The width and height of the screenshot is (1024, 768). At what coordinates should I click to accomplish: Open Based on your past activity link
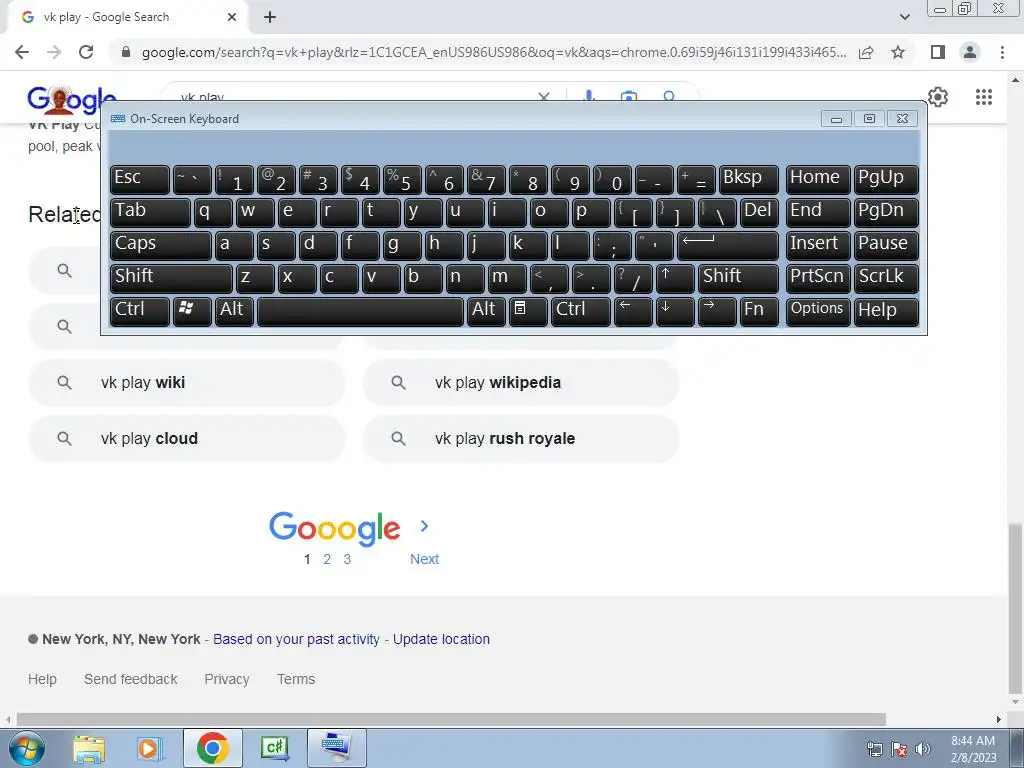coord(296,639)
